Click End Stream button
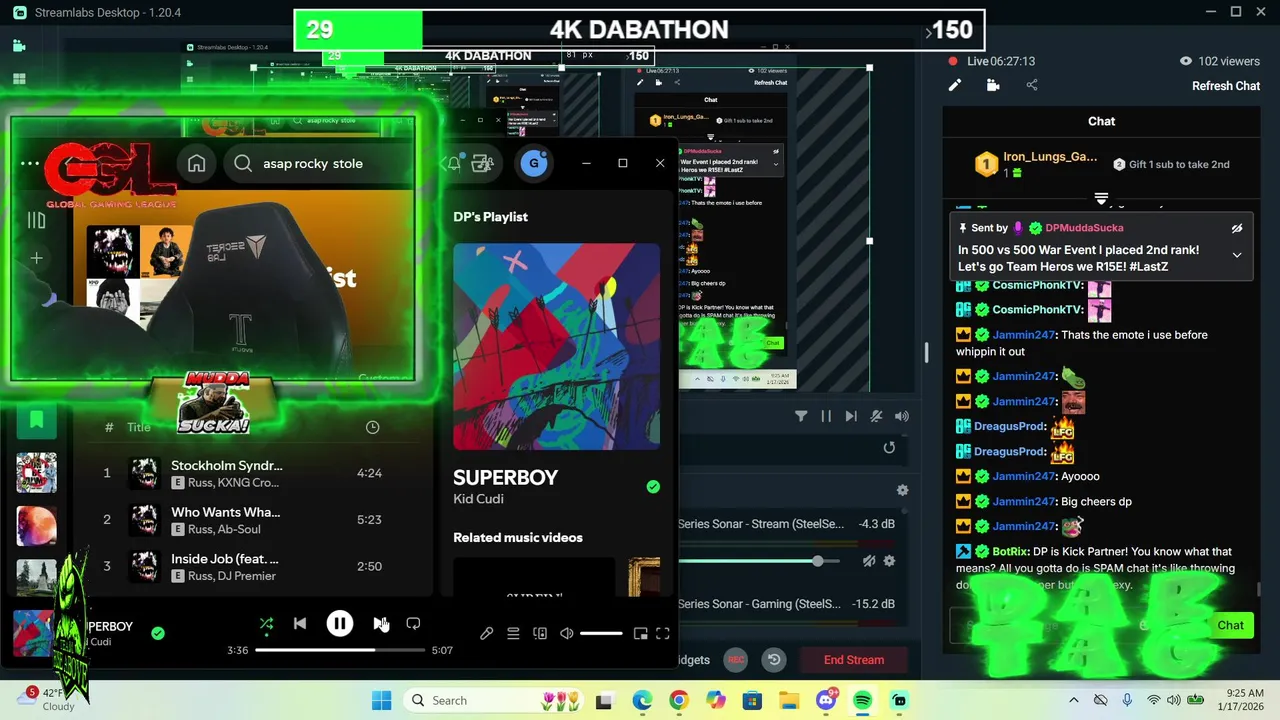 click(x=854, y=660)
